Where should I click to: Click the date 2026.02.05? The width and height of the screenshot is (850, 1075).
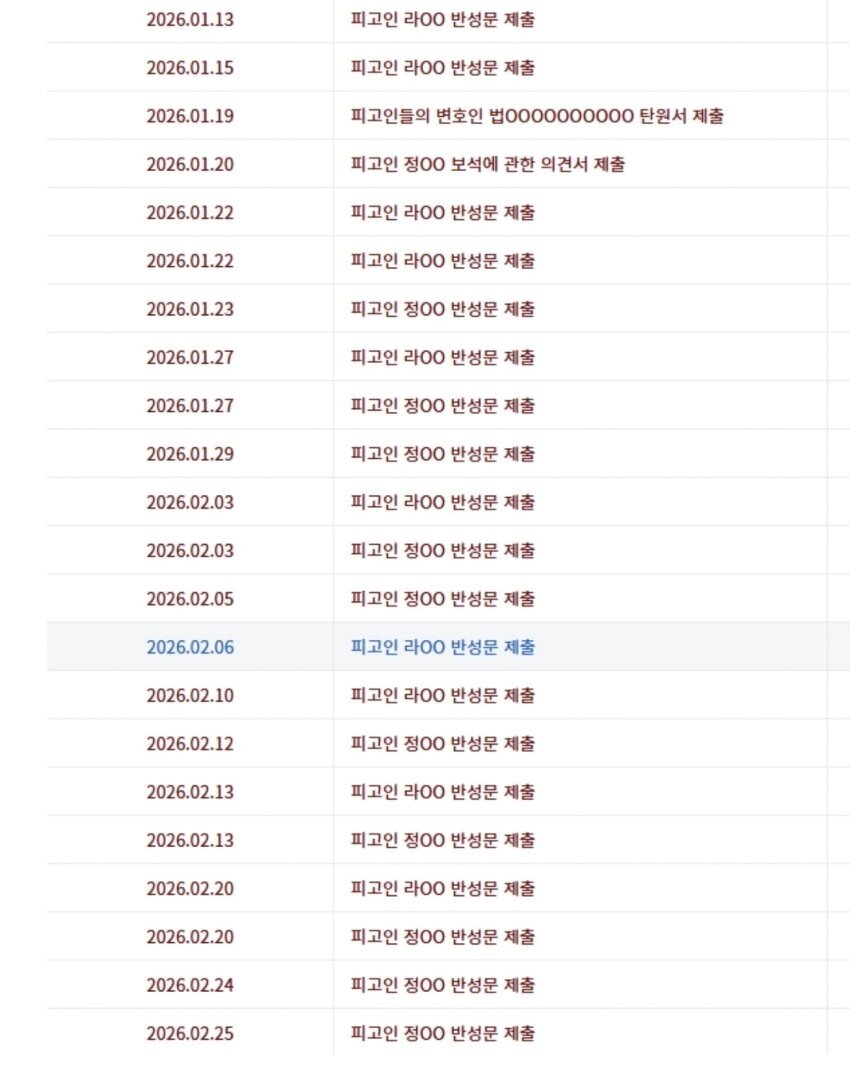(190, 599)
